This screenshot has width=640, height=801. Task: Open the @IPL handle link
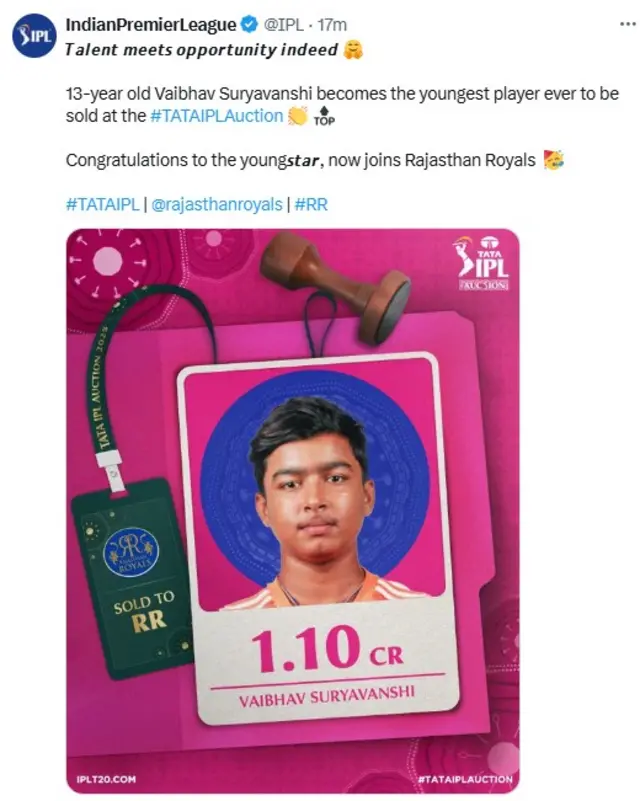pos(283,25)
